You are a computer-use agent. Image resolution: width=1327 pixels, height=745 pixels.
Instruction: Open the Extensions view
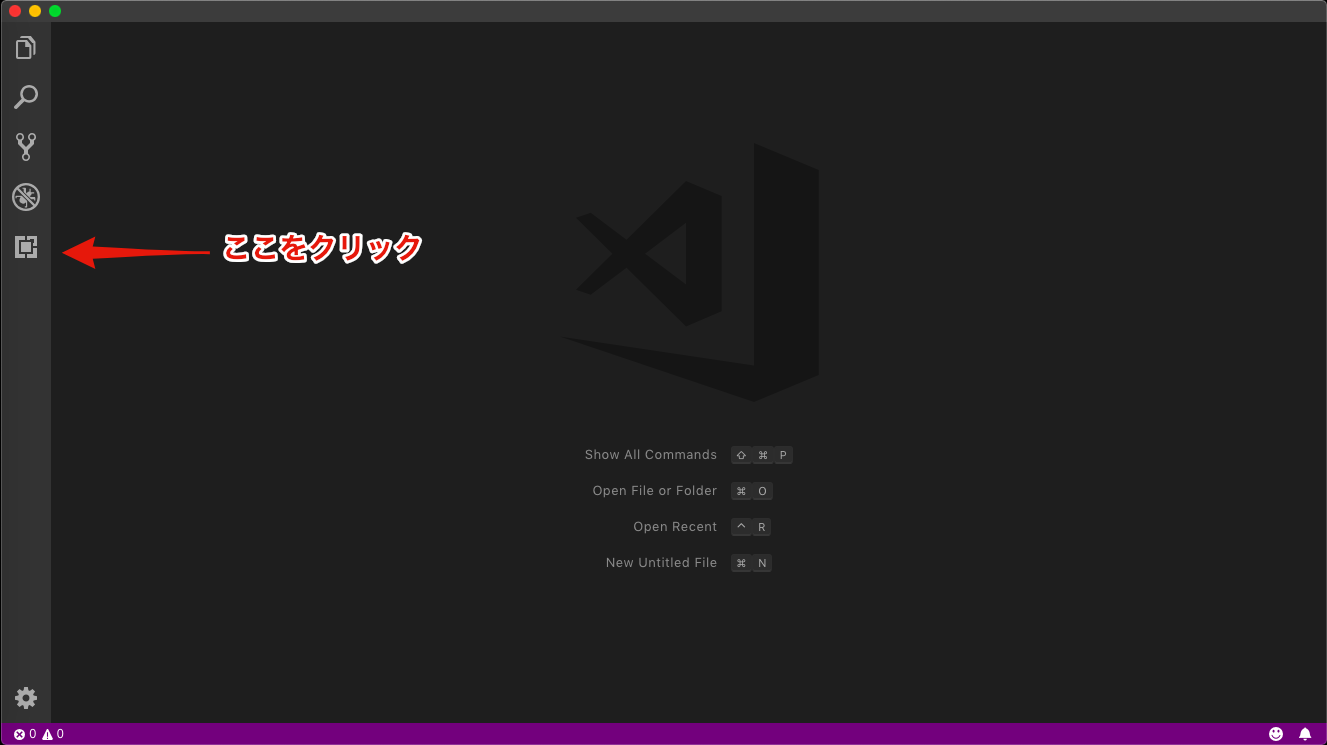(x=26, y=247)
